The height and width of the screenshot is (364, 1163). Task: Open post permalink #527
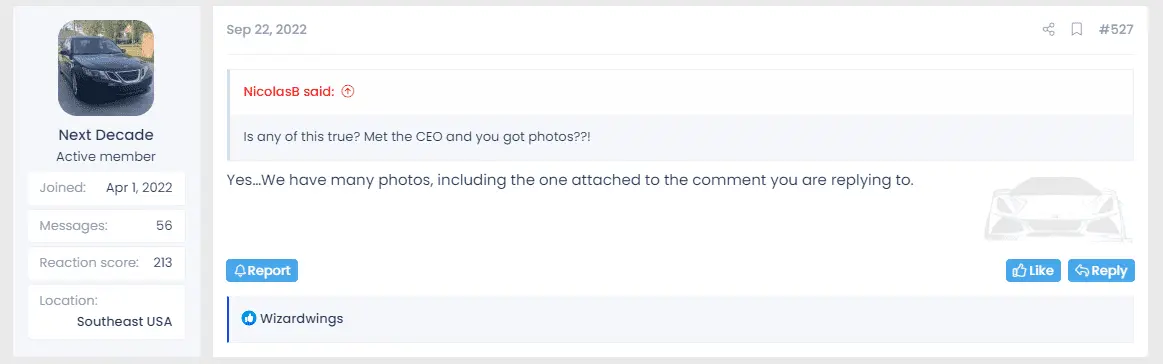(x=1116, y=30)
